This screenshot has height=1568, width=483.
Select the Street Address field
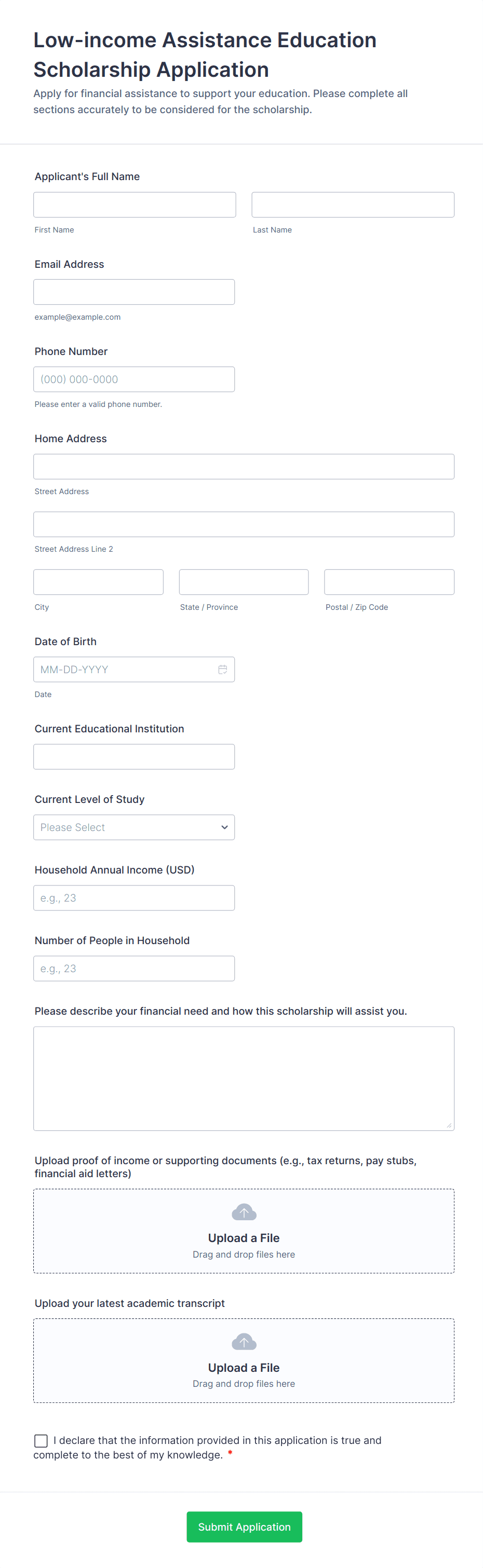(244, 466)
